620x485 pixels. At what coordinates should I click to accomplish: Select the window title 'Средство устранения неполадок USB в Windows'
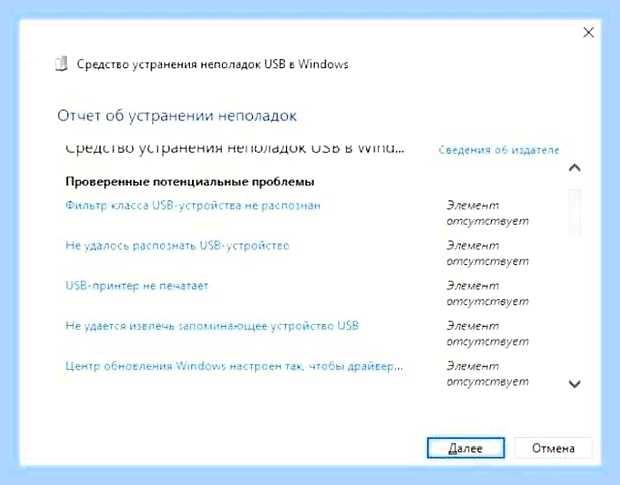pos(212,64)
